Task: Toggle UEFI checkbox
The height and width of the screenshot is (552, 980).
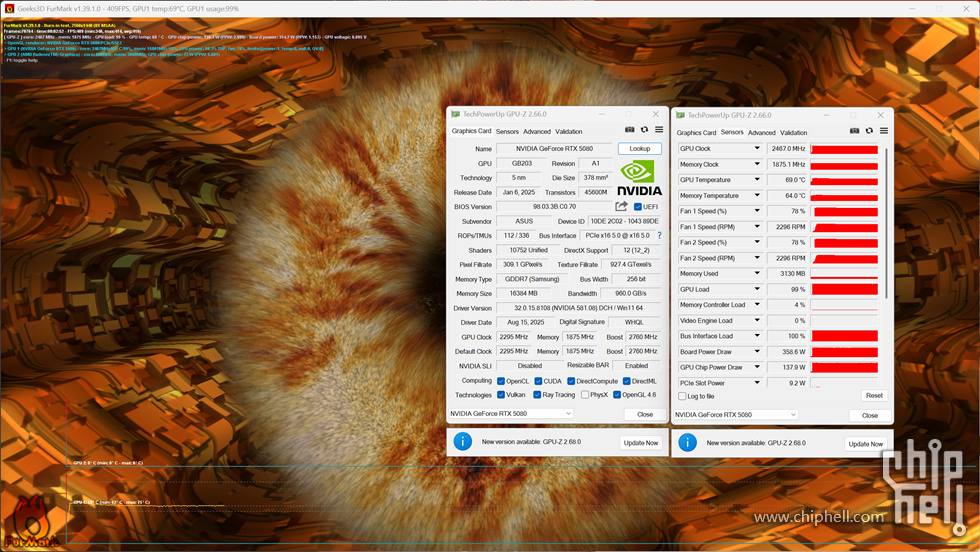Action: coord(638,207)
